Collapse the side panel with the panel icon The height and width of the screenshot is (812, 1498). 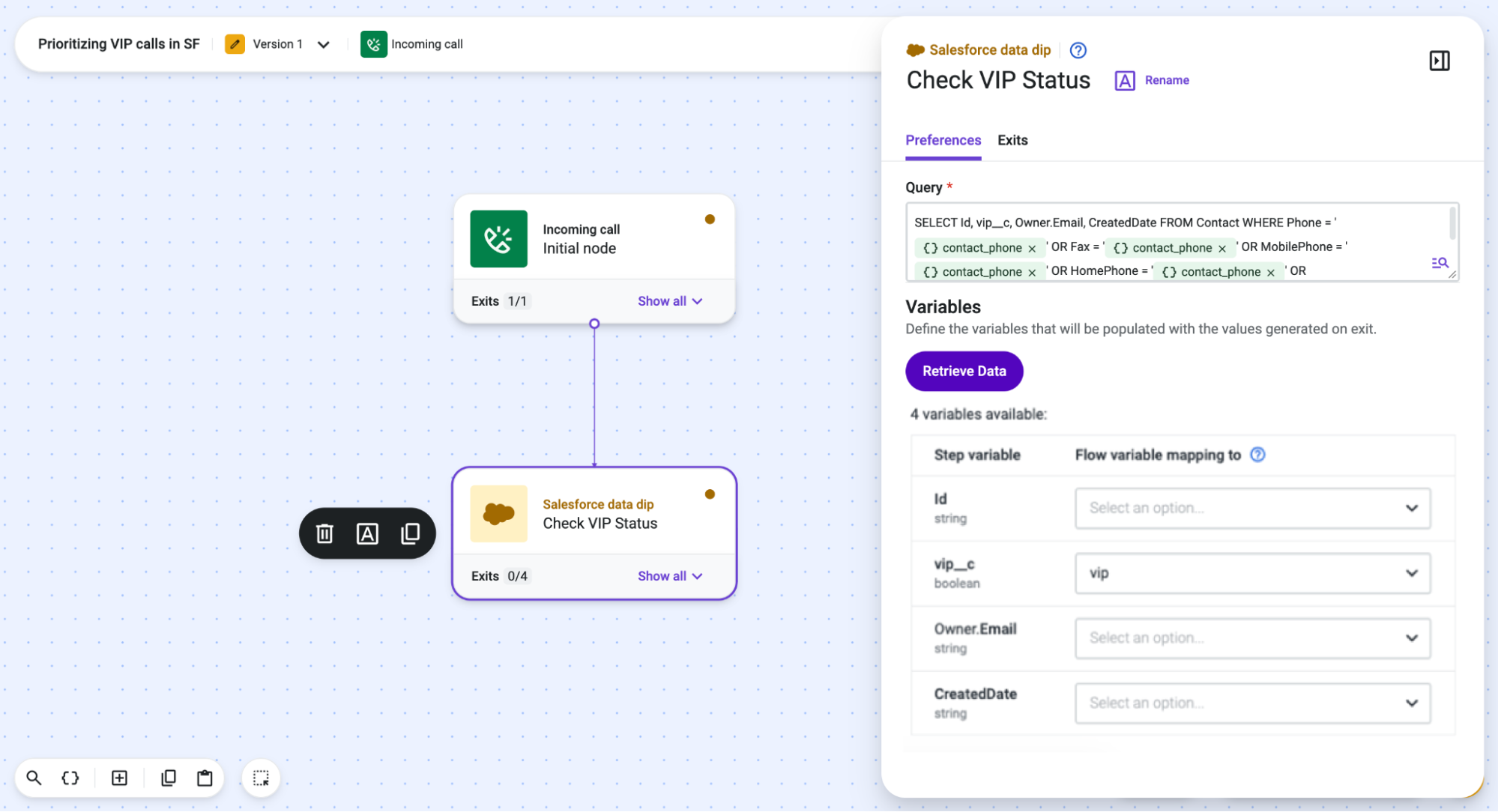pos(1439,61)
